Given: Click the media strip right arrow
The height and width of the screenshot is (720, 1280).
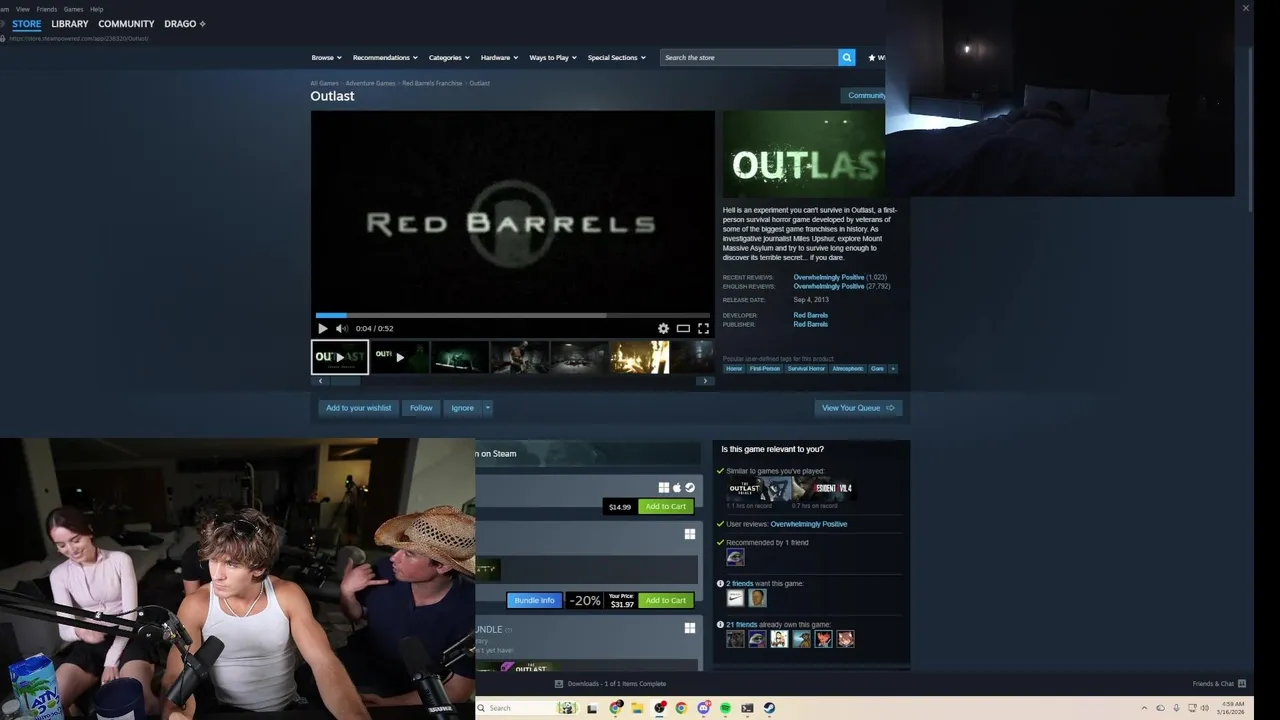Looking at the screenshot, I should click(x=705, y=381).
